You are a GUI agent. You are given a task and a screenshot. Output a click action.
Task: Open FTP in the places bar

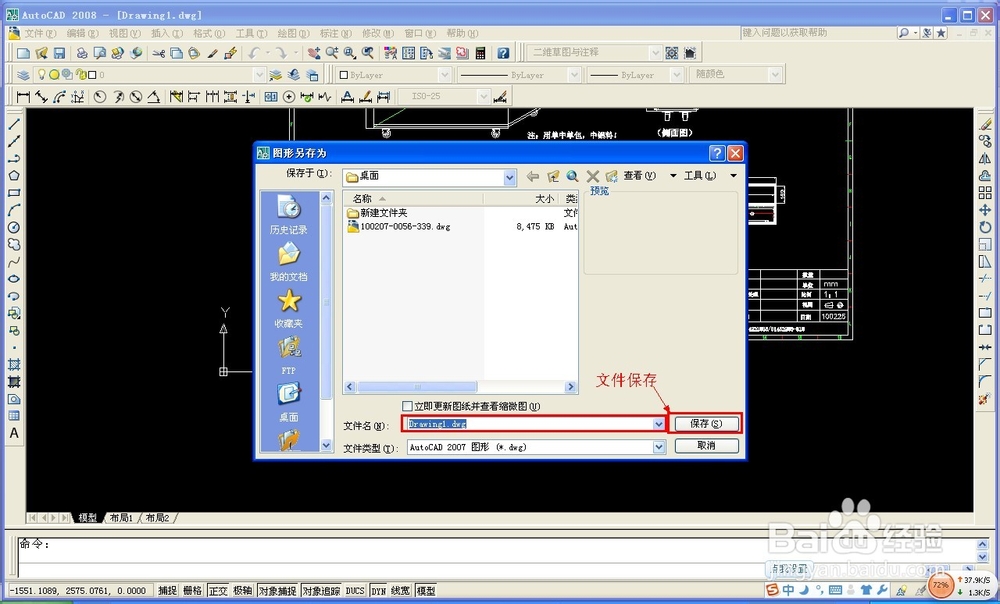click(x=288, y=356)
